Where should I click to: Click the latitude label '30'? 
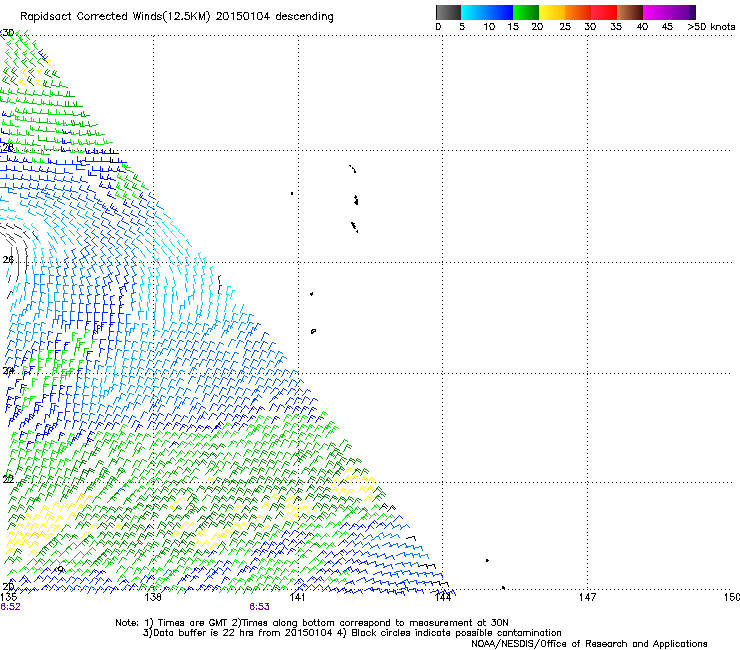[8, 33]
